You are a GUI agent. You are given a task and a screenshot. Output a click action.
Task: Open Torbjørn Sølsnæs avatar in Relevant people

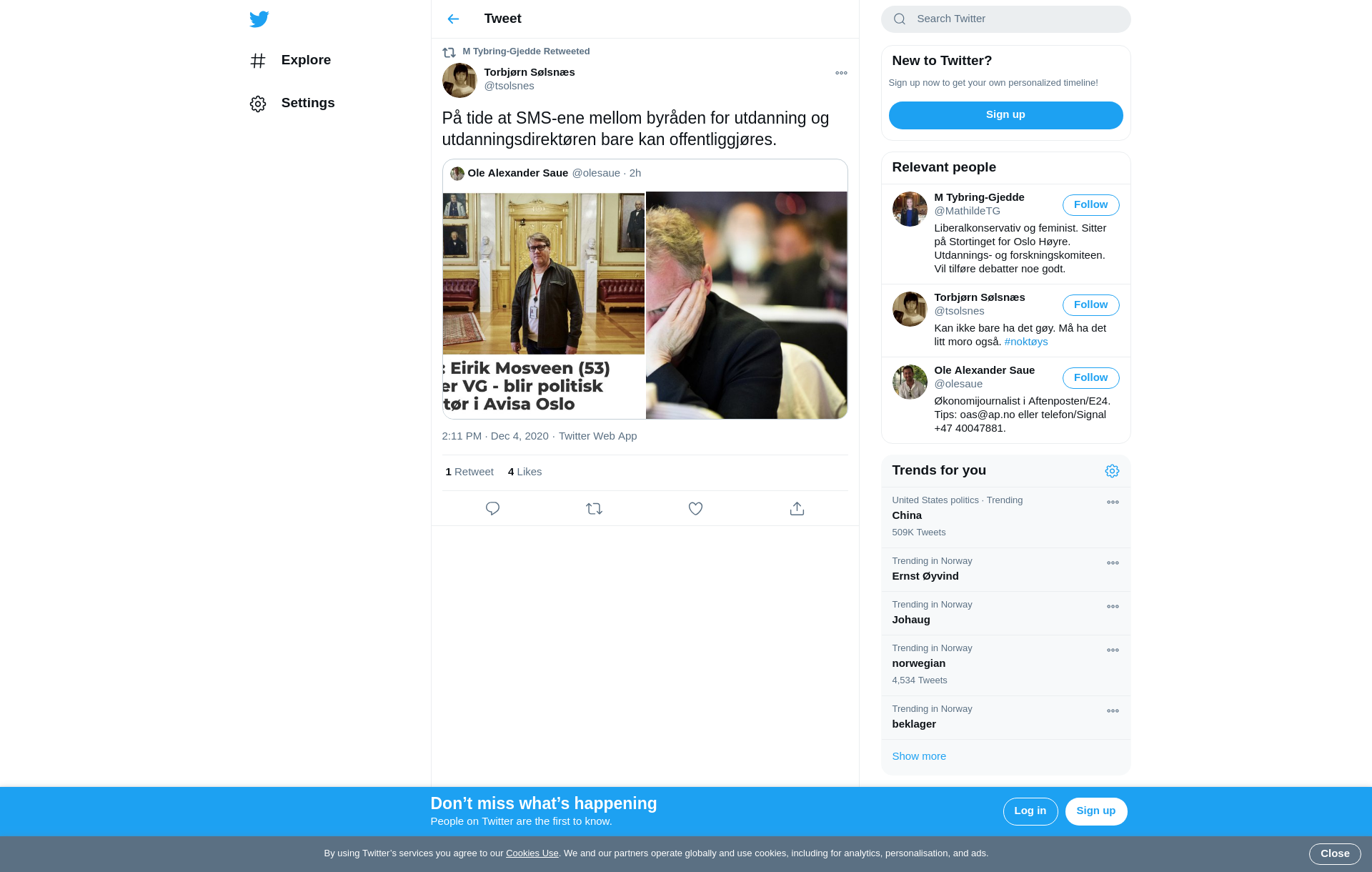pos(910,309)
